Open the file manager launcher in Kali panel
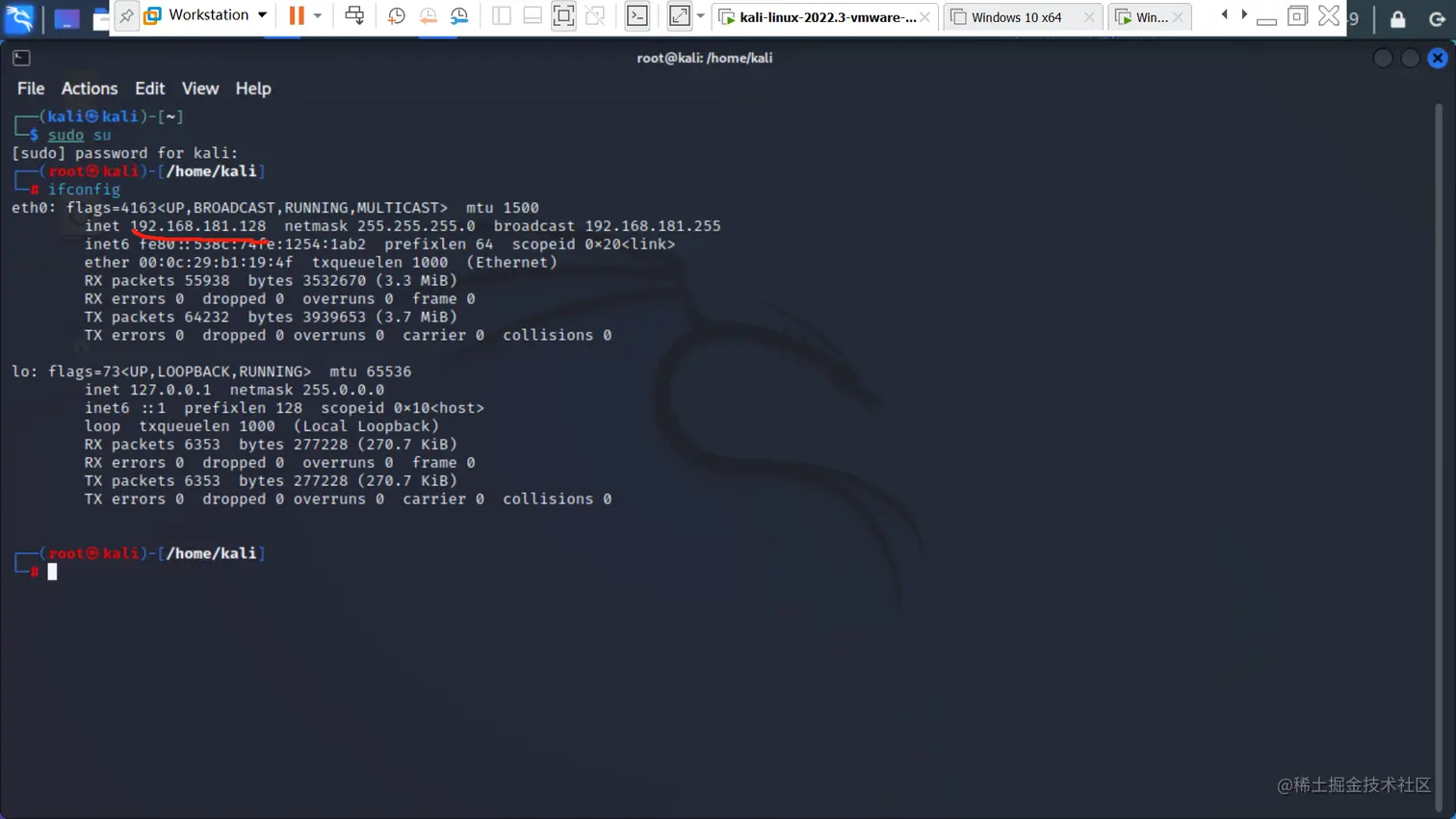 tap(100, 18)
